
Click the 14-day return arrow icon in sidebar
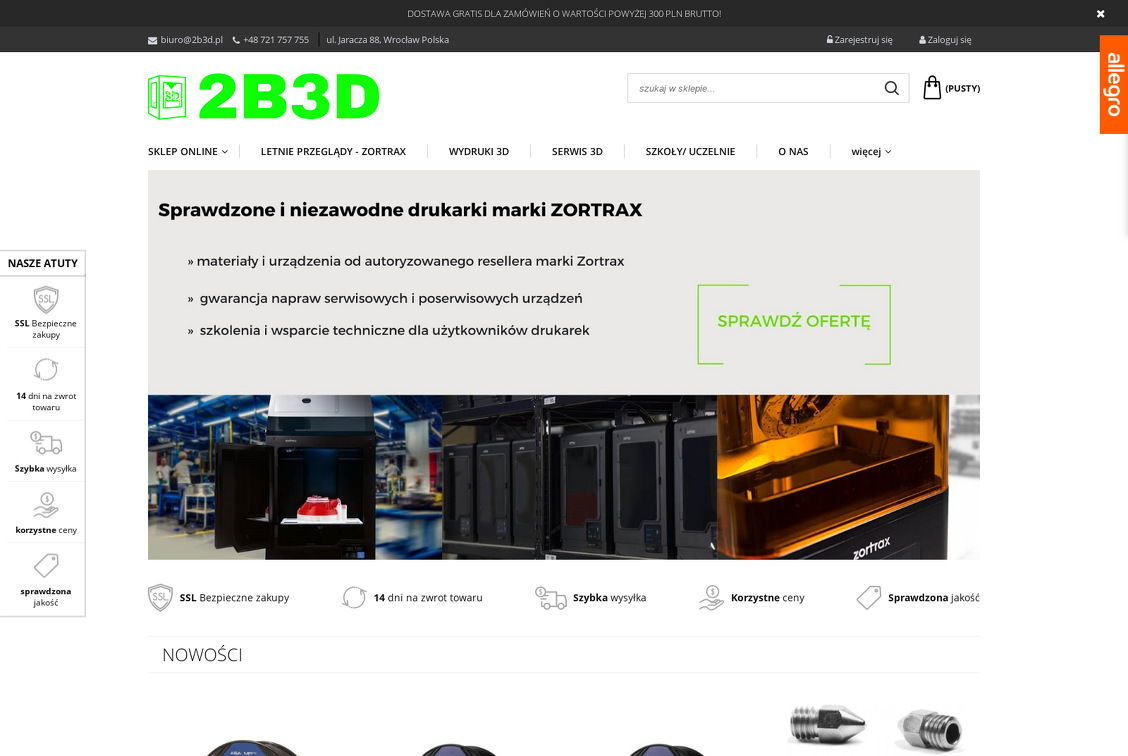pos(46,370)
